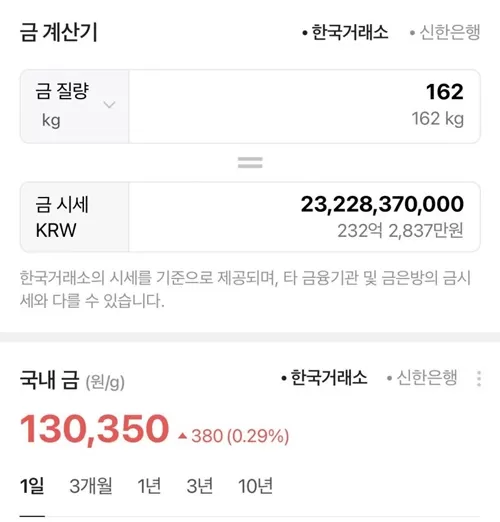
Task: Expand the gold mass unit chevron
Action: coord(109,105)
